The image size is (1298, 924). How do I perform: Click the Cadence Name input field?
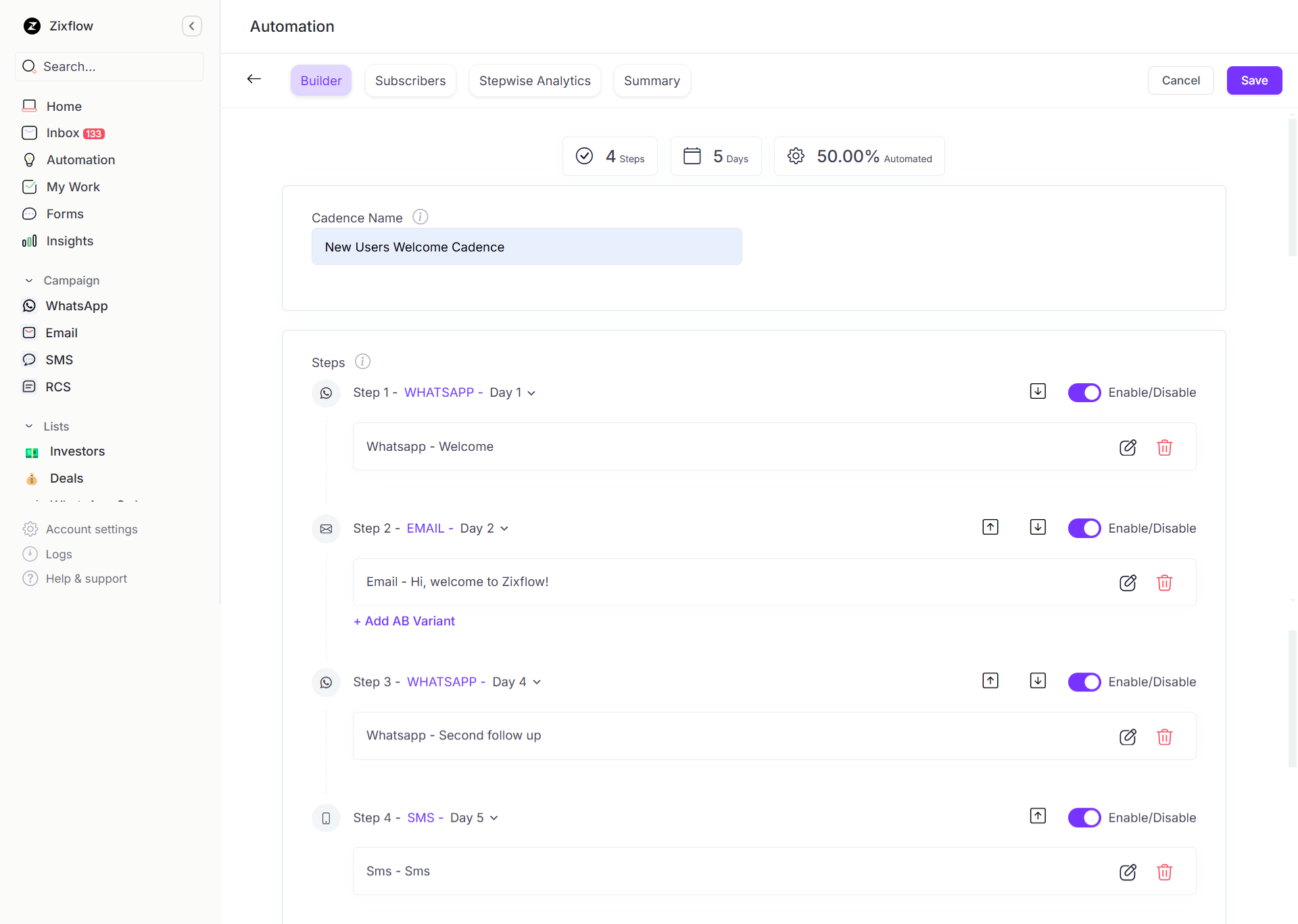[527, 246]
